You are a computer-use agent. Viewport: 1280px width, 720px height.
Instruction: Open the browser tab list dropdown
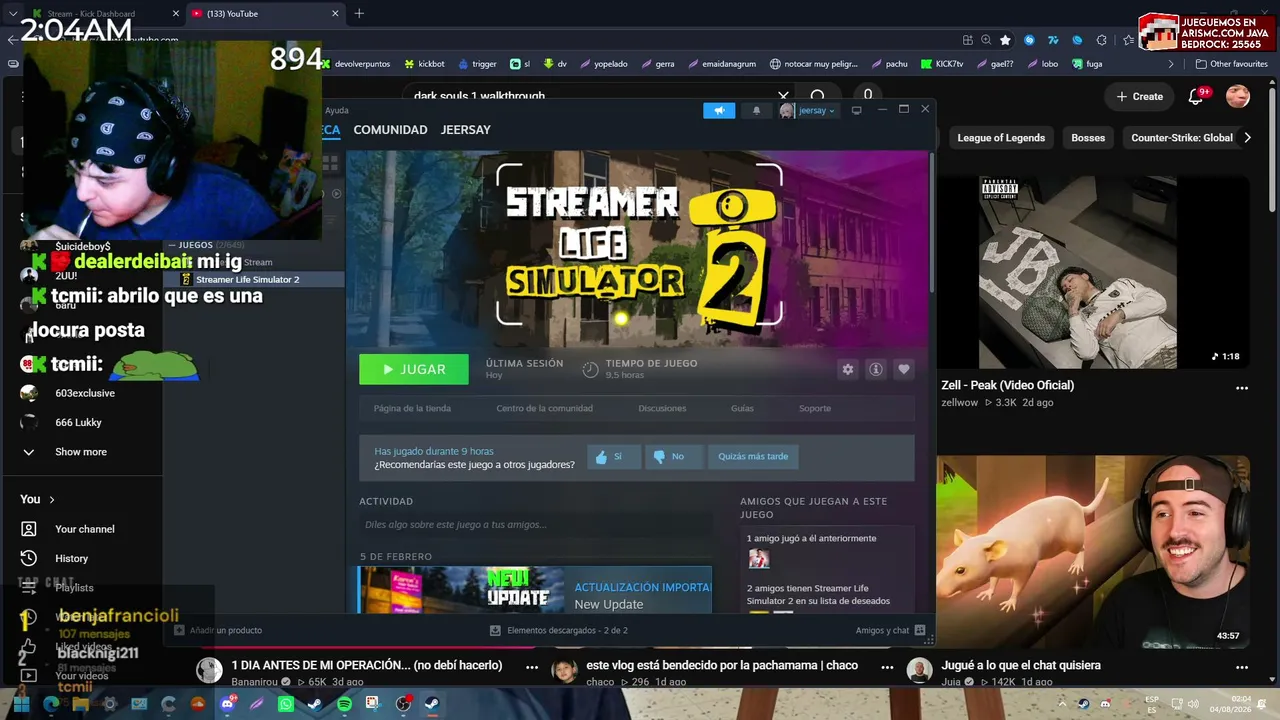tap(13, 14)
